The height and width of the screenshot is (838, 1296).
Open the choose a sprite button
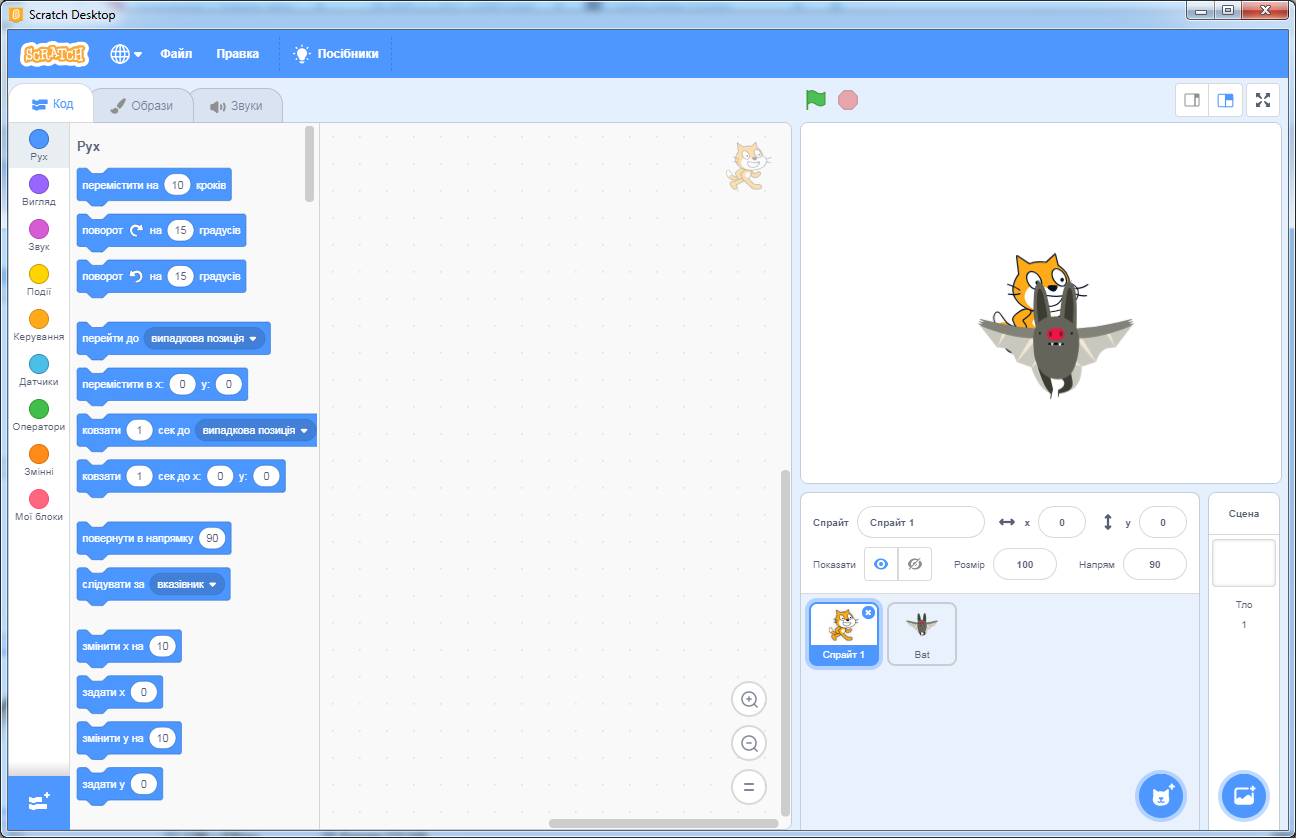pos(1161,796)
